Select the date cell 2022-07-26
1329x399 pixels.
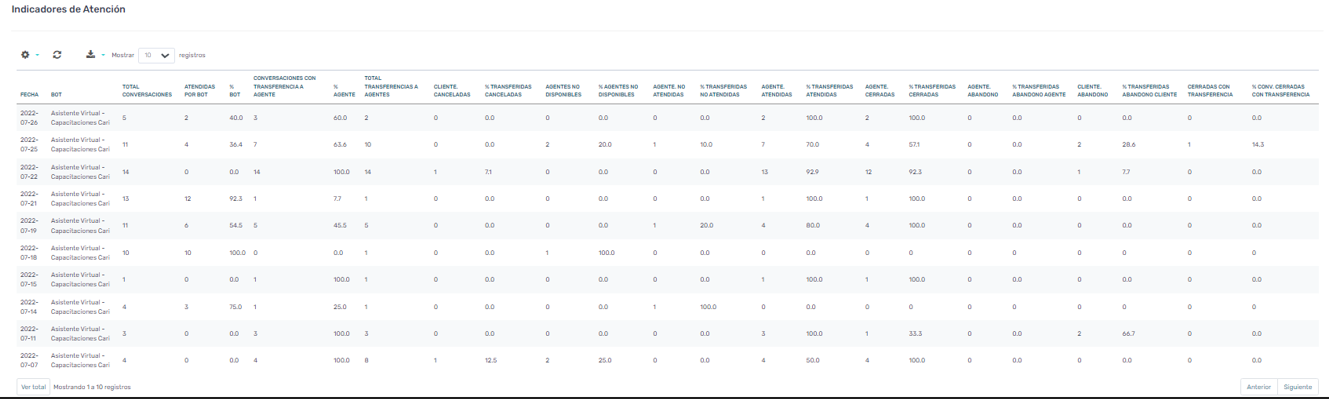pyautogui.click(x=29, y=118)
